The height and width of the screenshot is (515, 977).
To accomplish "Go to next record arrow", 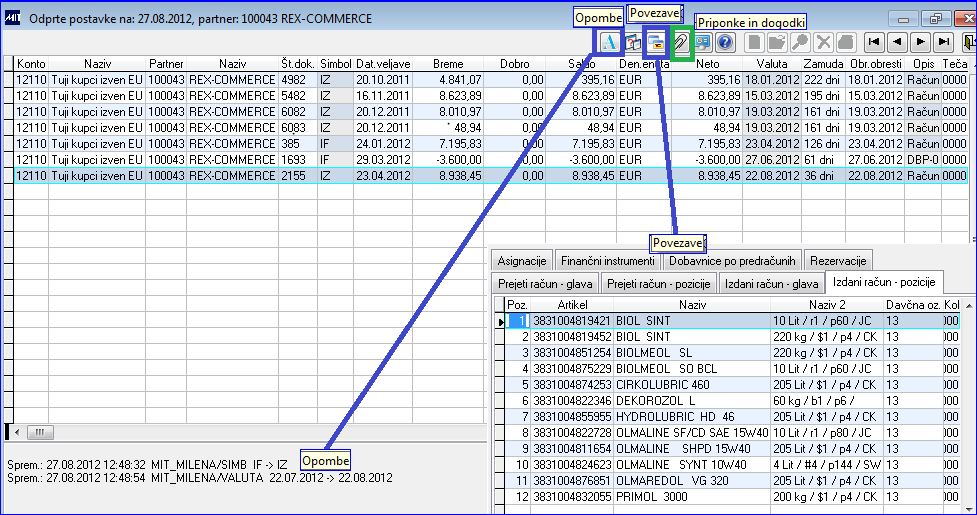I will click(921, 42).
